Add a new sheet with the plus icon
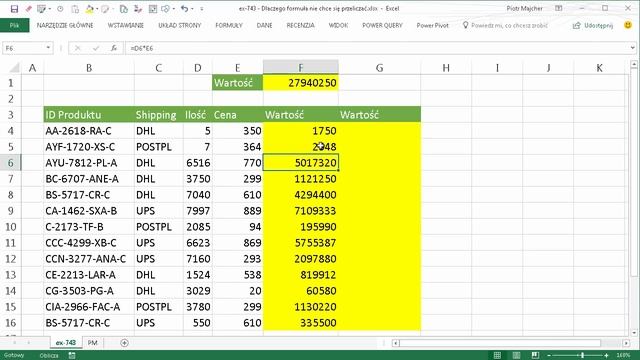Image resolution: width=640 pixels, height=360 pixels. pyautogui.click(x=124, y=343)
